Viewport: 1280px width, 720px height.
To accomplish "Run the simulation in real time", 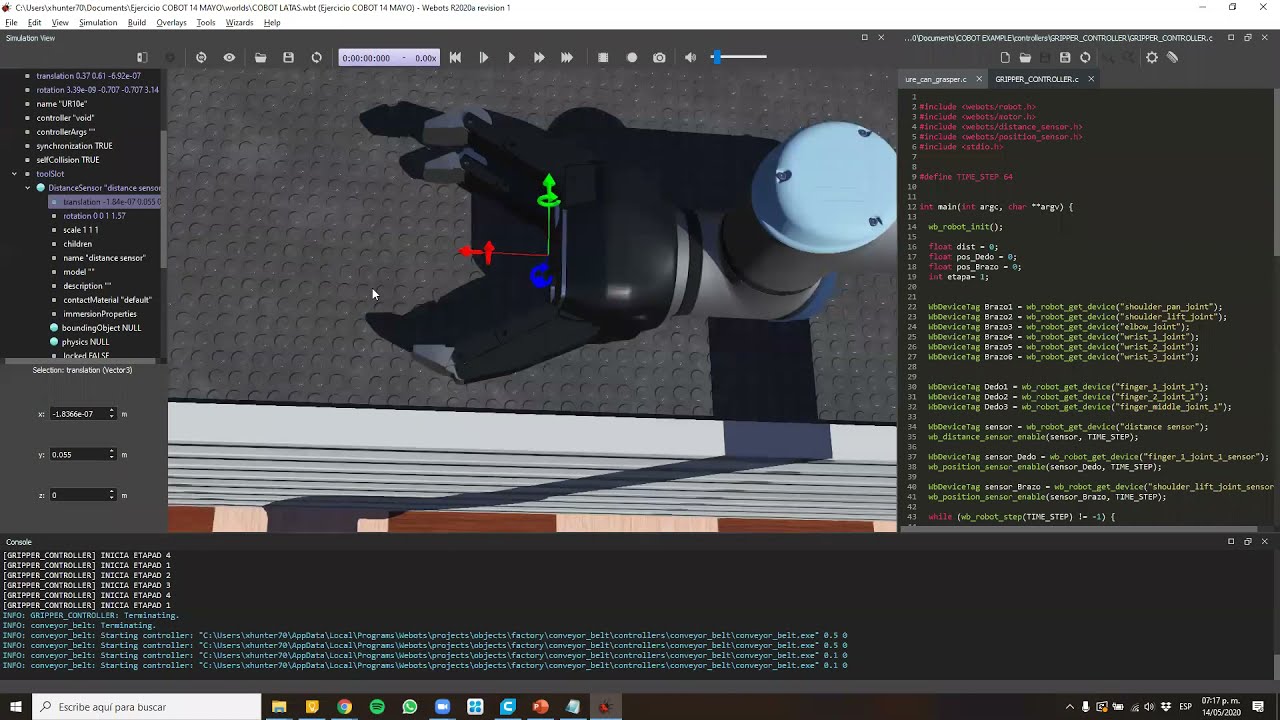I will [x=511, y=58].
